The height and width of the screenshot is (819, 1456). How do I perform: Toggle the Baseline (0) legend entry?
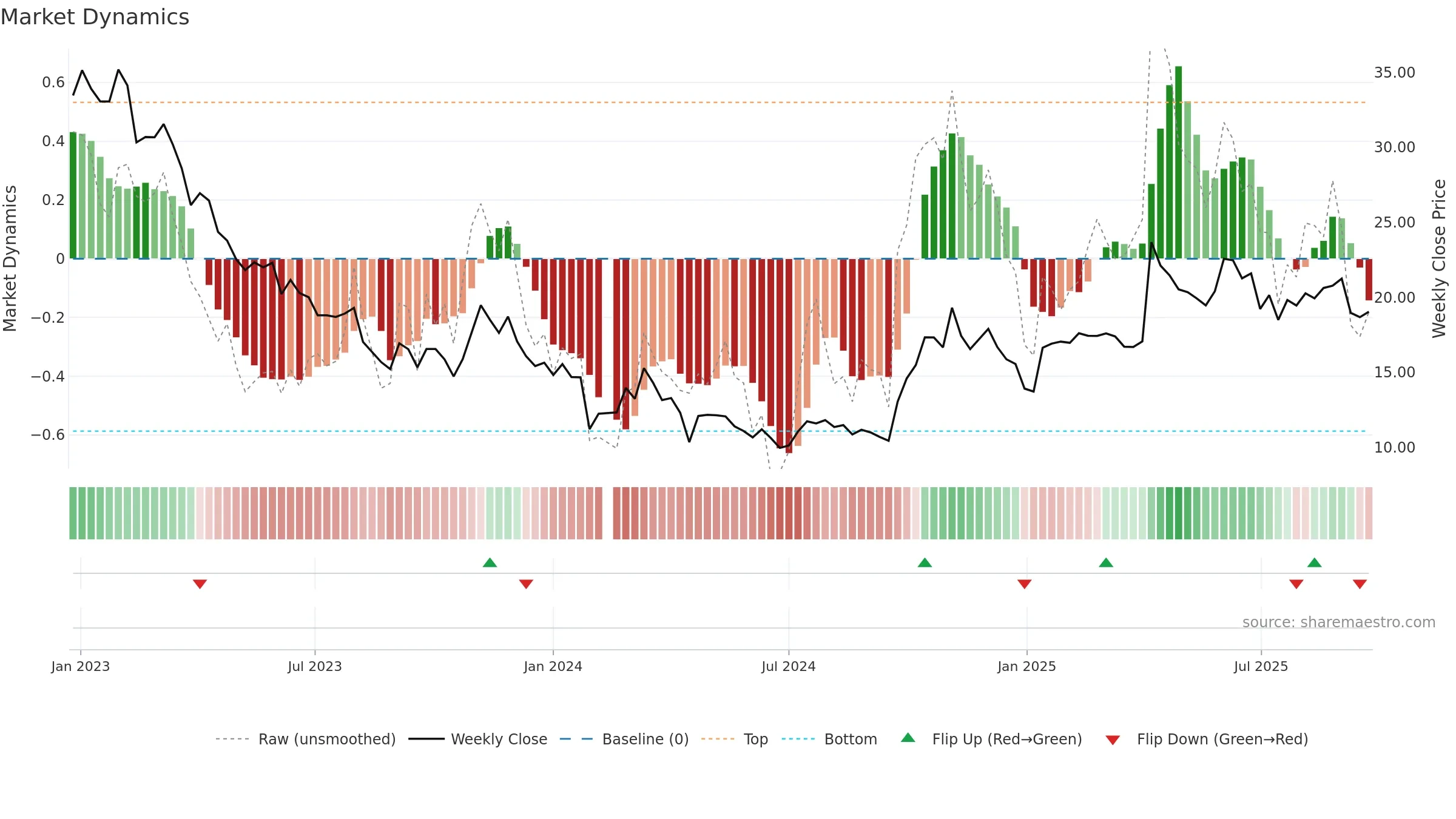[624, 739]
